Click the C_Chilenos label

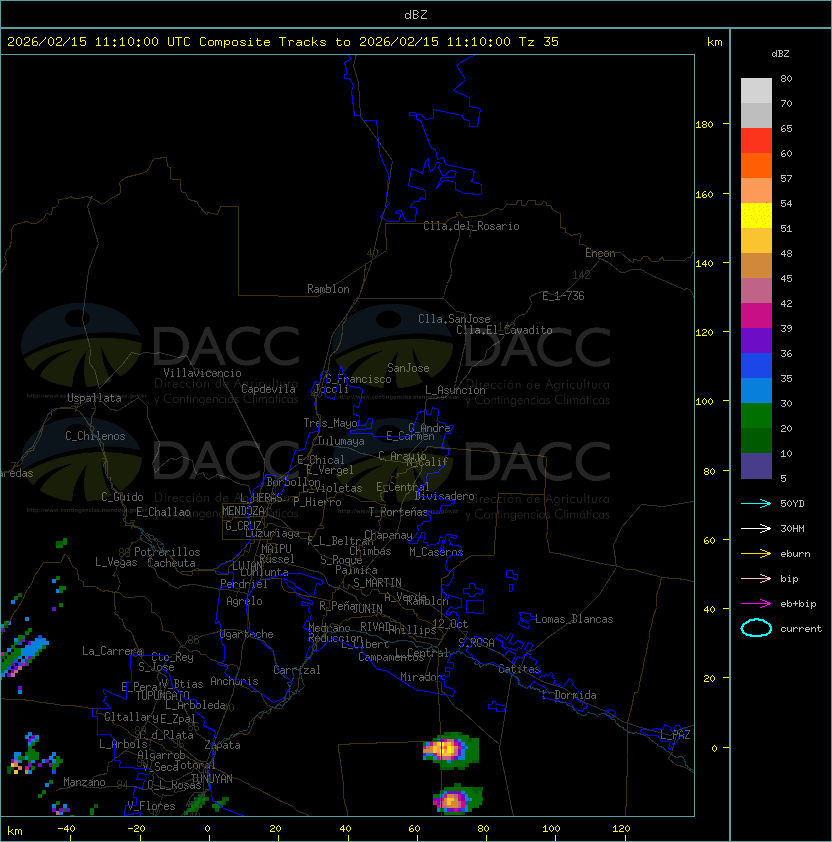click(x=95, y=436)
